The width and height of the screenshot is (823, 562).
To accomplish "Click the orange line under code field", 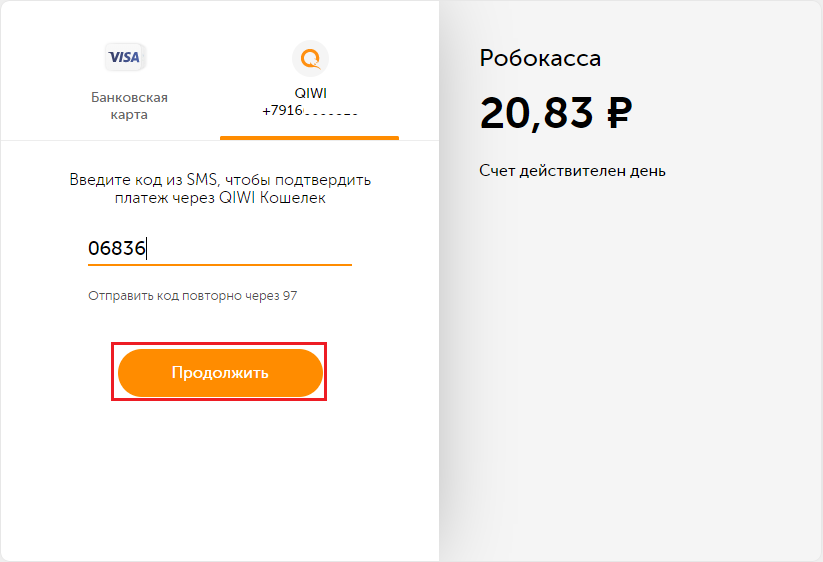I will click(x=220, y=265).
